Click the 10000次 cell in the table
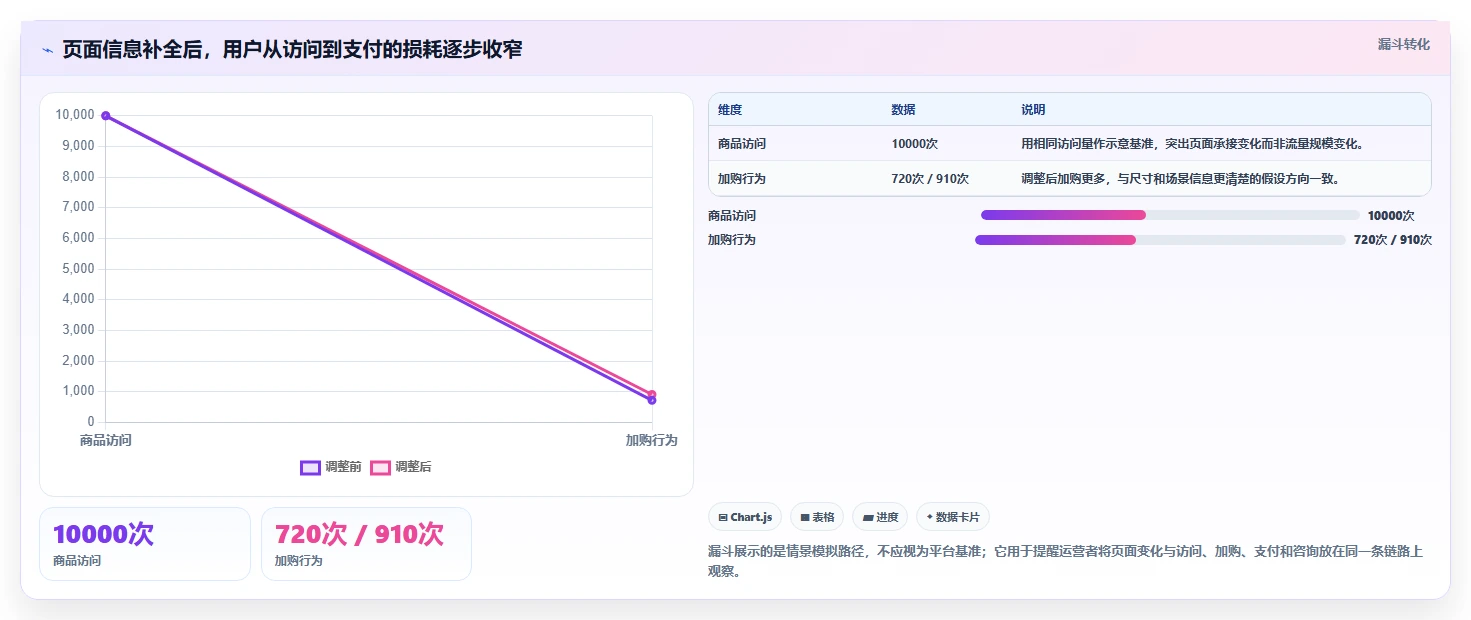Viewport: 1471px width, 620px height. [x=915, y=144]
